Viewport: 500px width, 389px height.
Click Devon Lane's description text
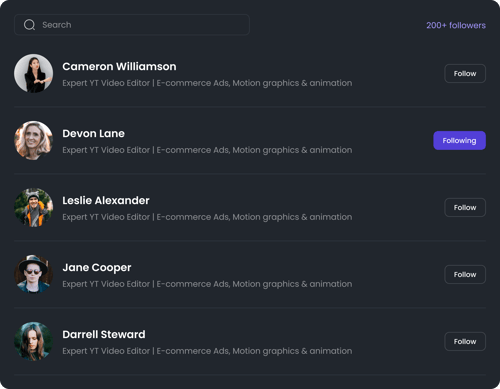[207, 150]
